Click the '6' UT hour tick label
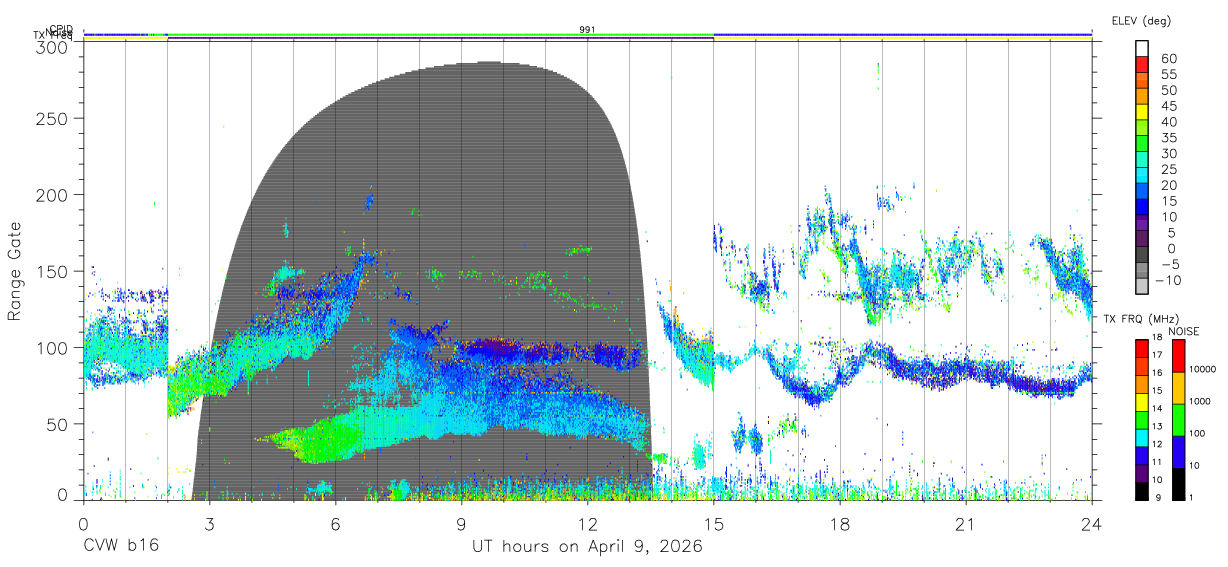This screenshot has width=1228, height=567. [x=335, y=524]
